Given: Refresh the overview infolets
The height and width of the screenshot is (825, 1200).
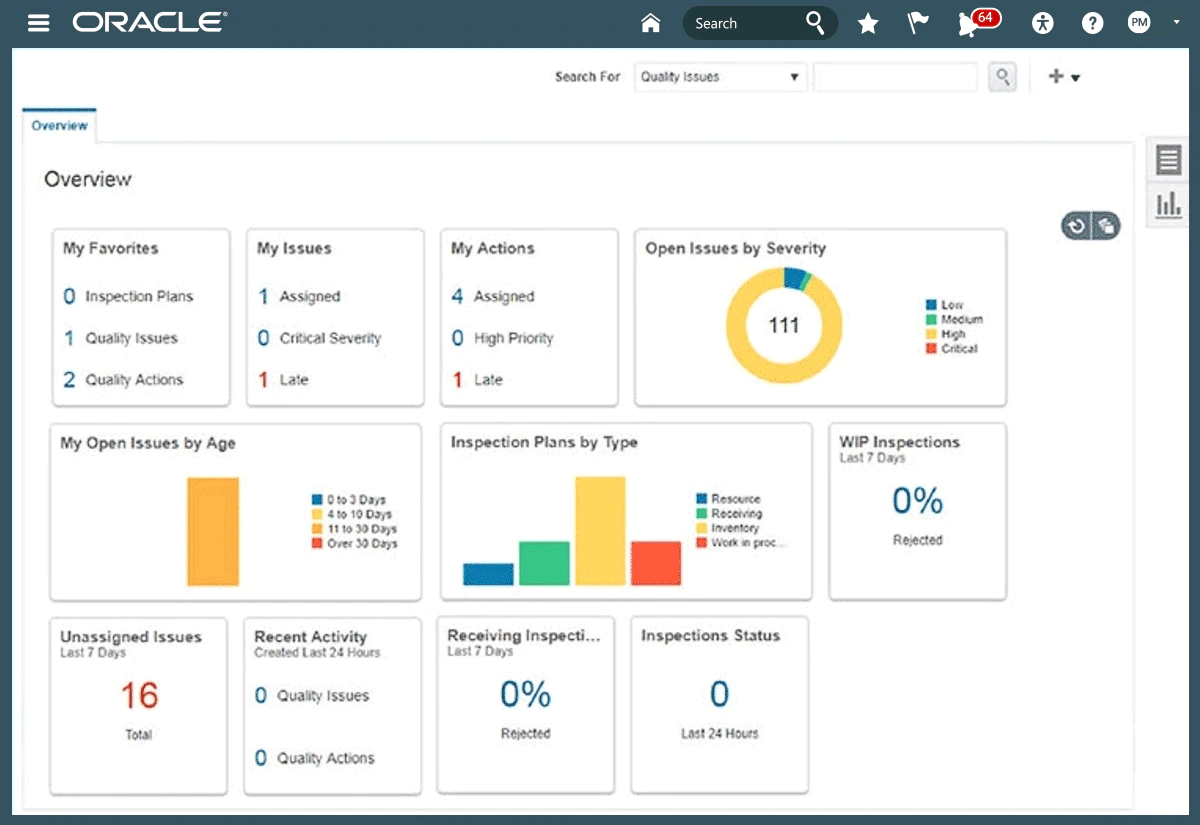Looking at the screenshot, I should [1077, 227].
